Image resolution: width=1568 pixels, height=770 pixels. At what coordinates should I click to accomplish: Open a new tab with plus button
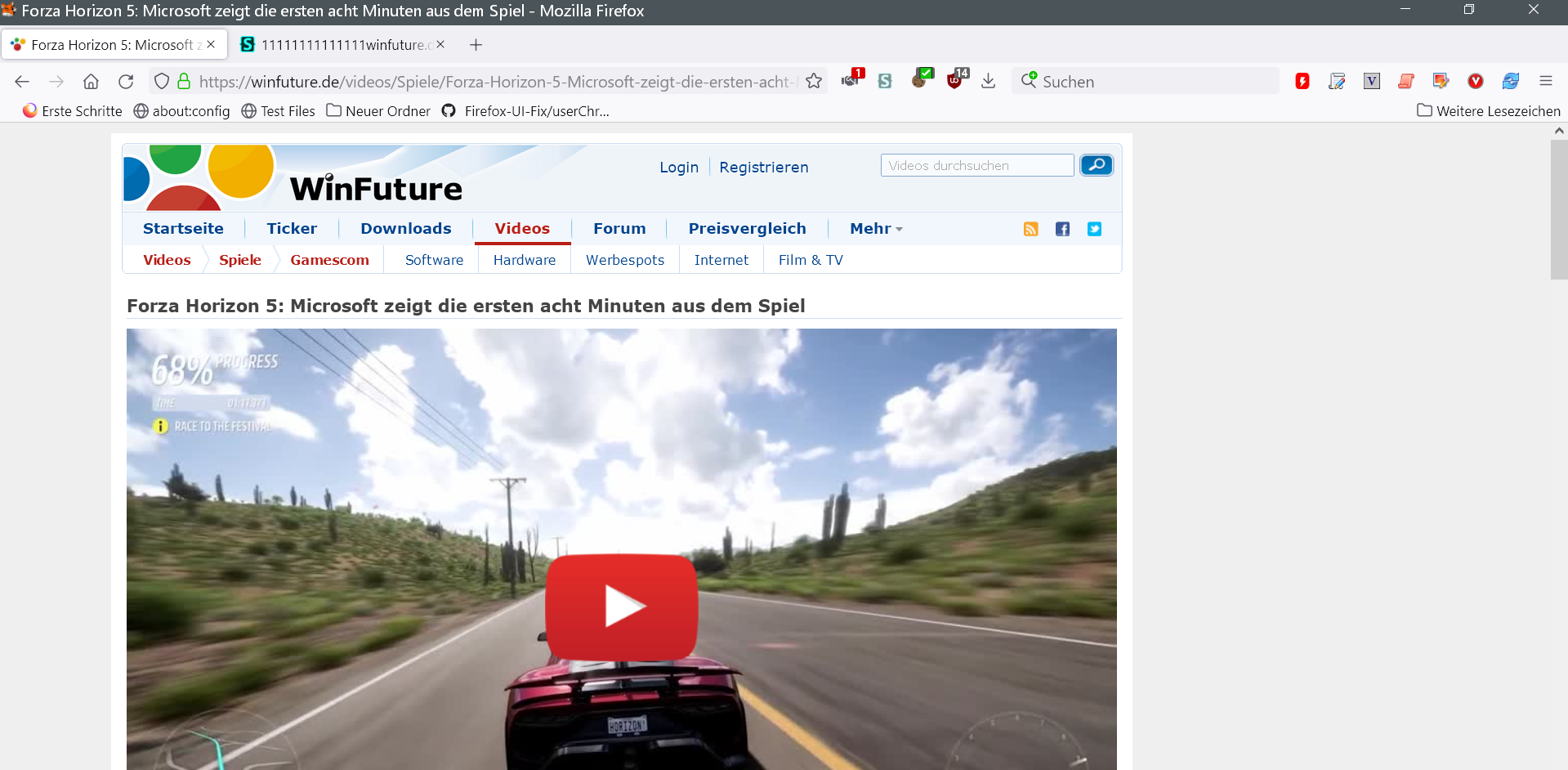coord(476,45)
